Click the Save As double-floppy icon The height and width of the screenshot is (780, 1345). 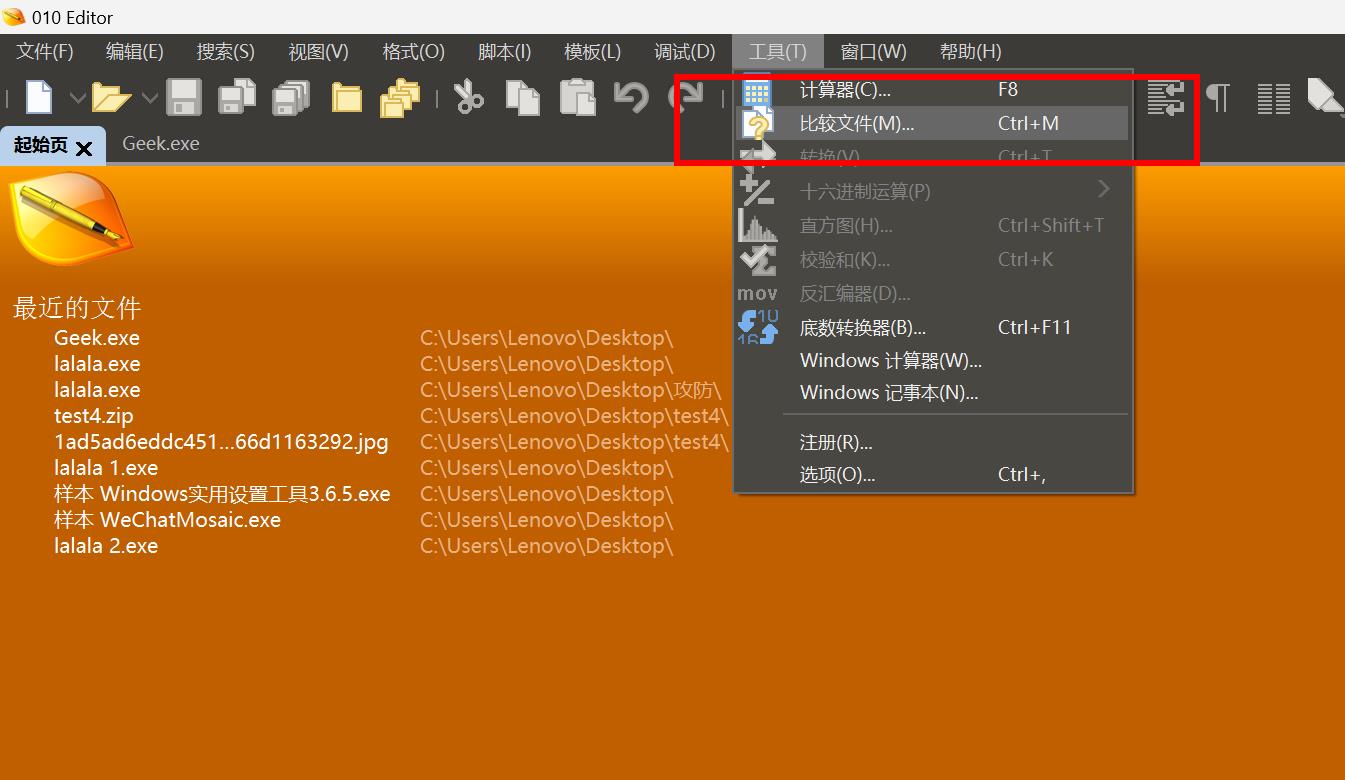pos(237,97)
